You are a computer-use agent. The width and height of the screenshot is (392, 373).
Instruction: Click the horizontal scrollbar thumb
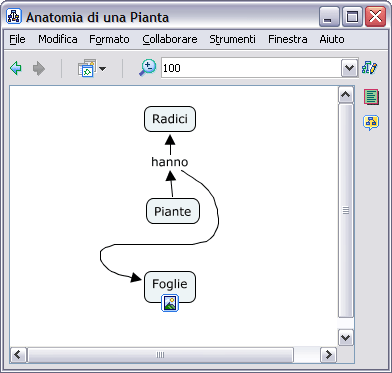tap(160, 355)
